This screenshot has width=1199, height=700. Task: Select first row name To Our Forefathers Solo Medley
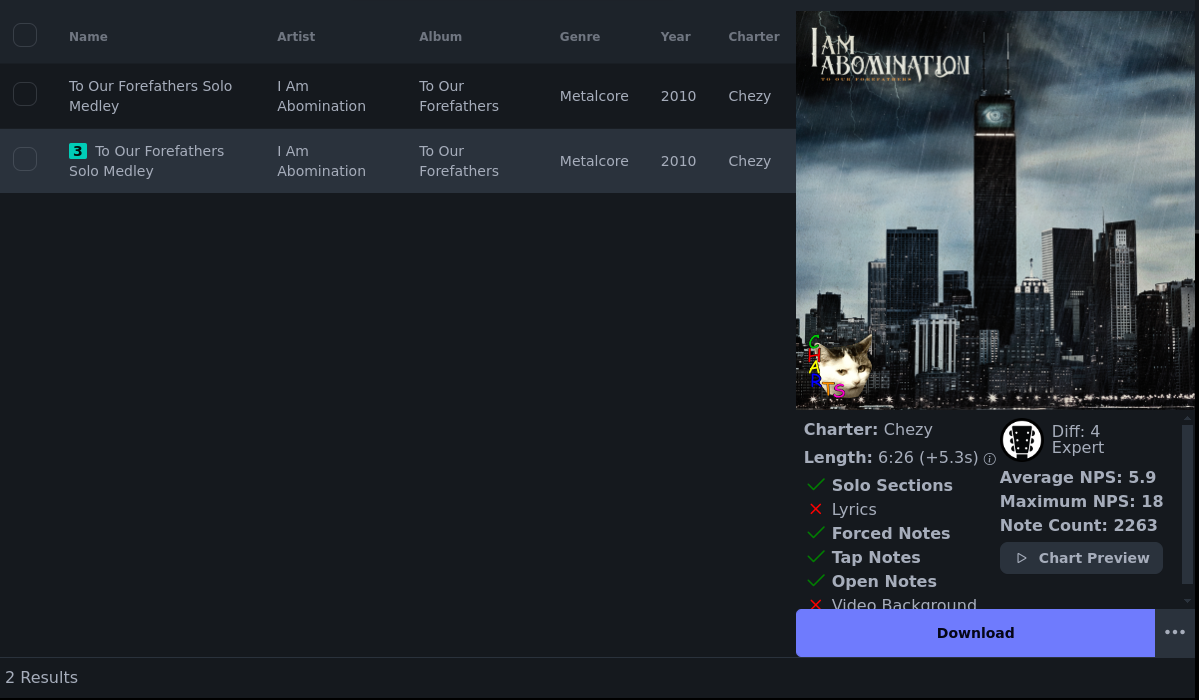coord(151,96)
